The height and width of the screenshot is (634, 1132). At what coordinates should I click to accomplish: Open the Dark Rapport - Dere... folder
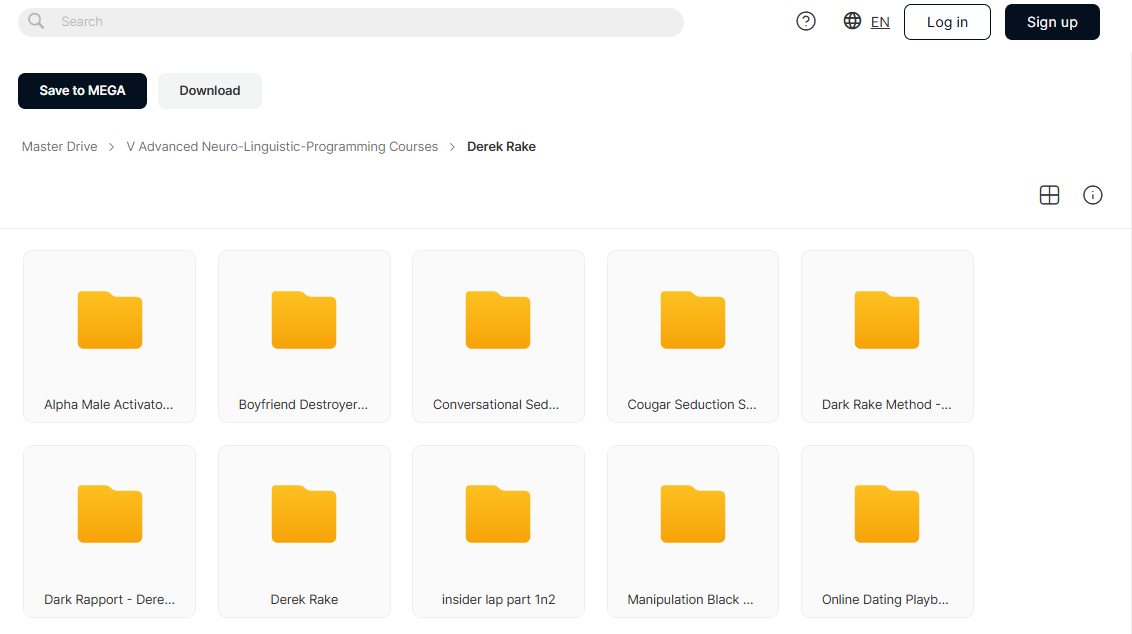(x=110, y=531)
